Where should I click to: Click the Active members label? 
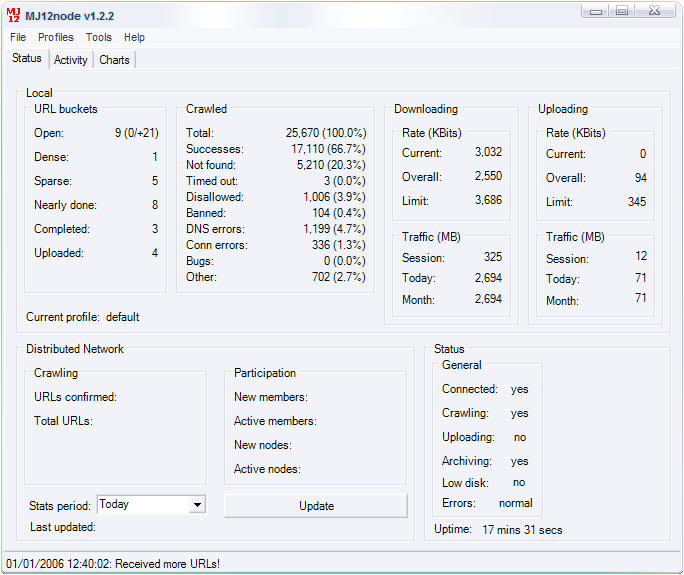click(275, 421)
